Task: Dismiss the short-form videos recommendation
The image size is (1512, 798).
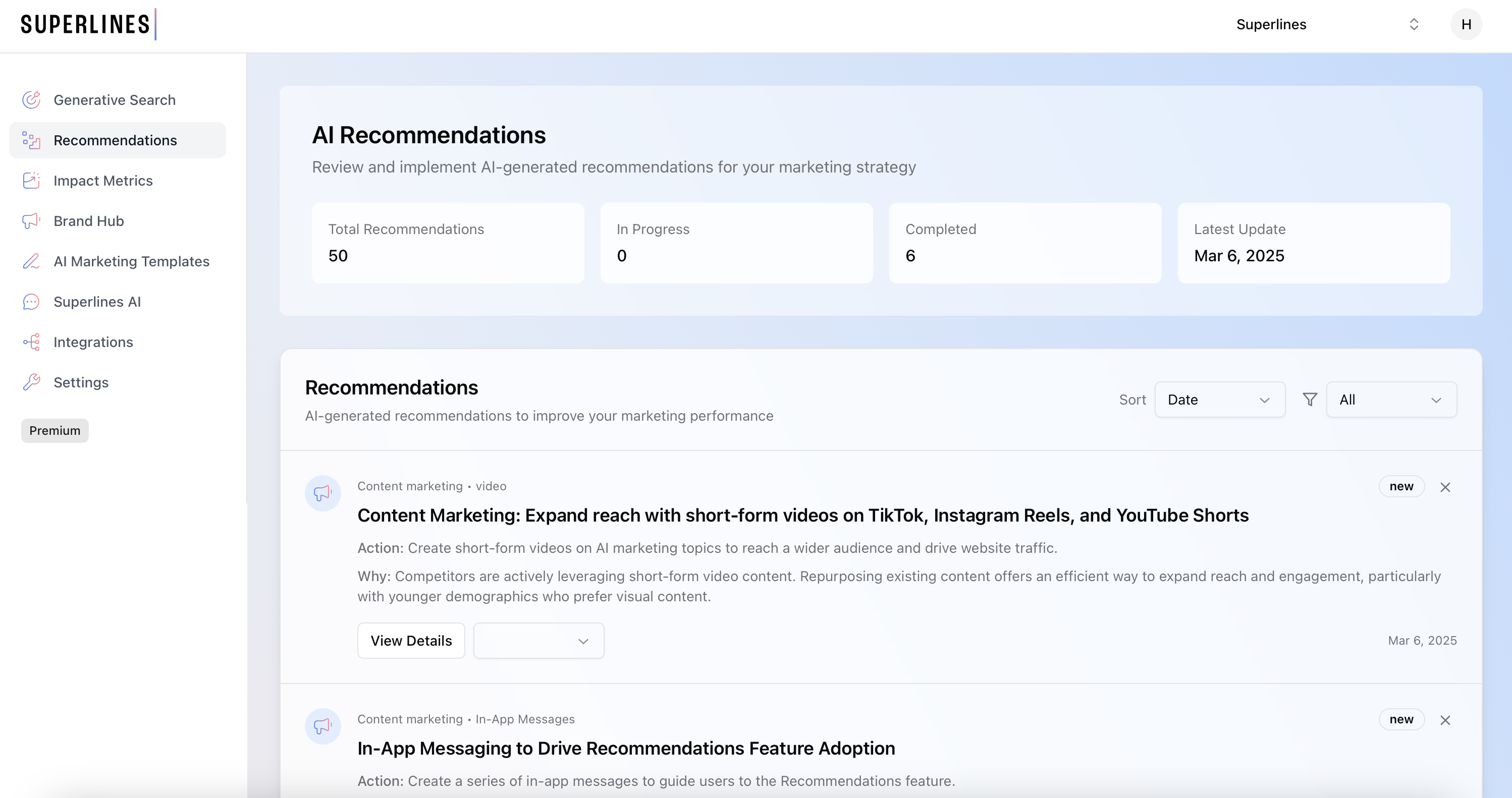Action: (1445, 487)
